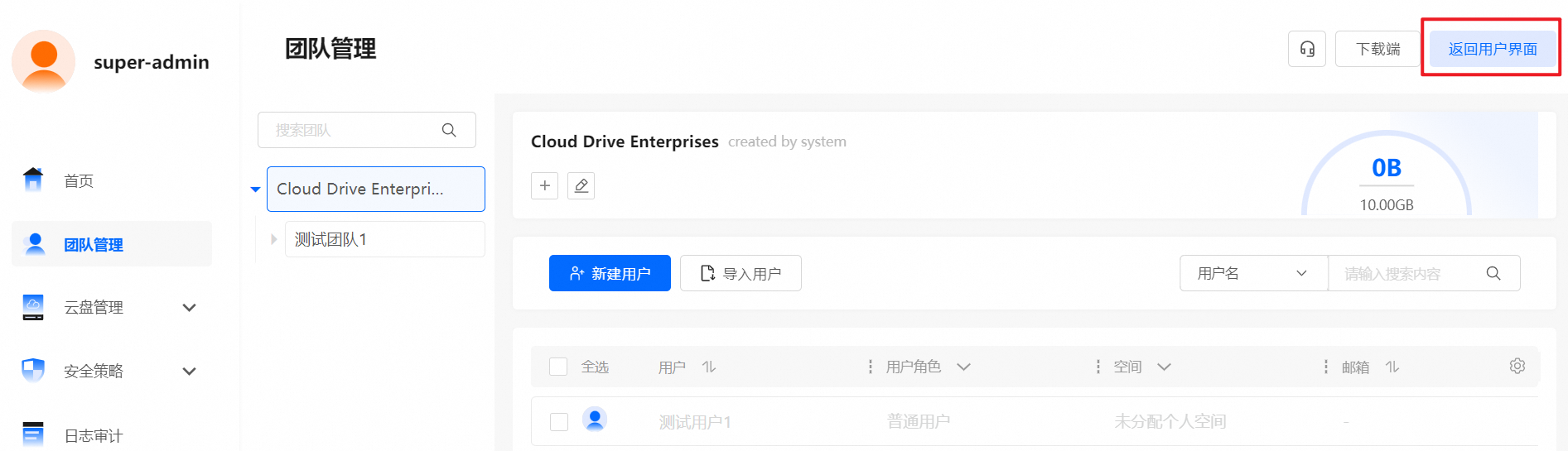Viewport: 1568px width, 451px height.
Task: Click the 安全策略 shield icon
Action: [x=33, y=370]
